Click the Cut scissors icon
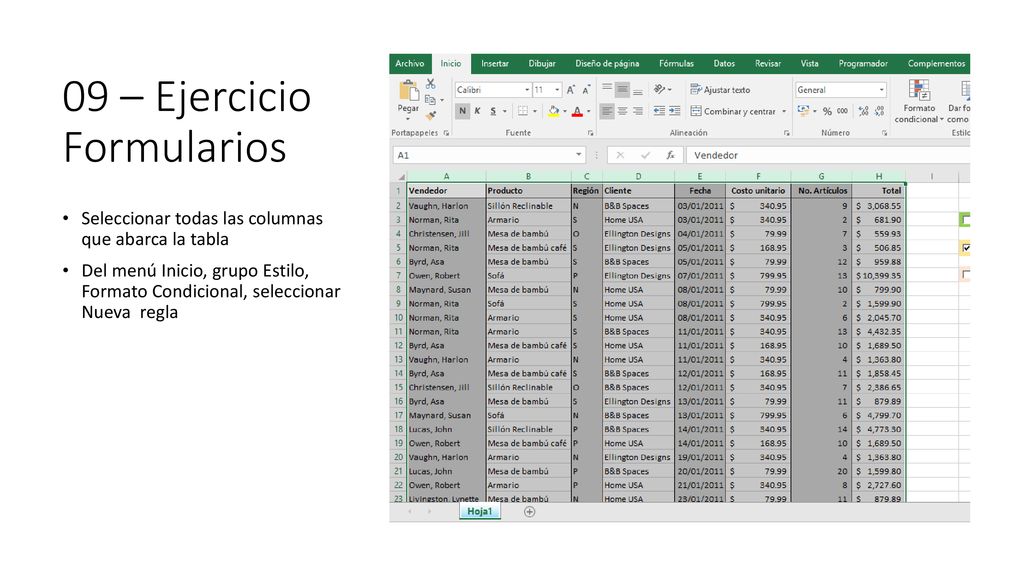Image resolution: width=1024 pixels, height=576 pixels. 430,84
